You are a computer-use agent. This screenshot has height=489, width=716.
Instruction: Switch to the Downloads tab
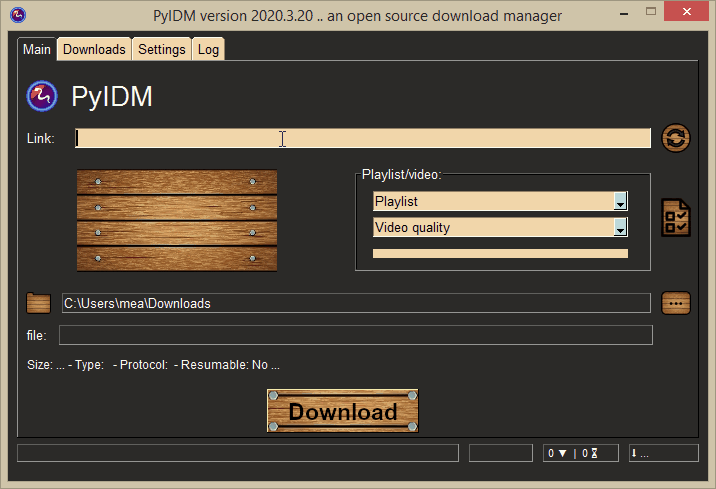pyautogui.click(x=94, y=49)
